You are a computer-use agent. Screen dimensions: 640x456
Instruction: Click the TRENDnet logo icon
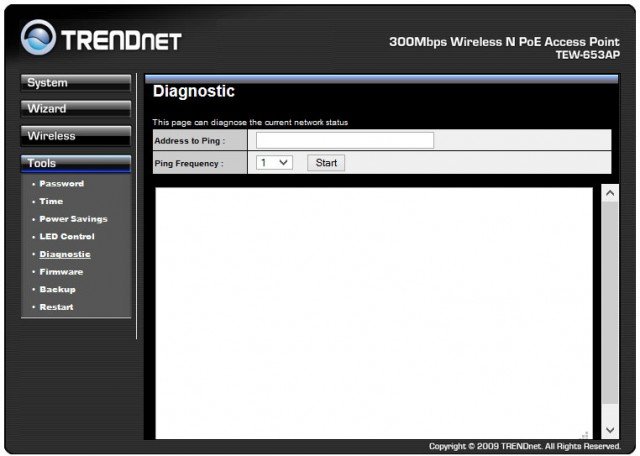(39, 39)
